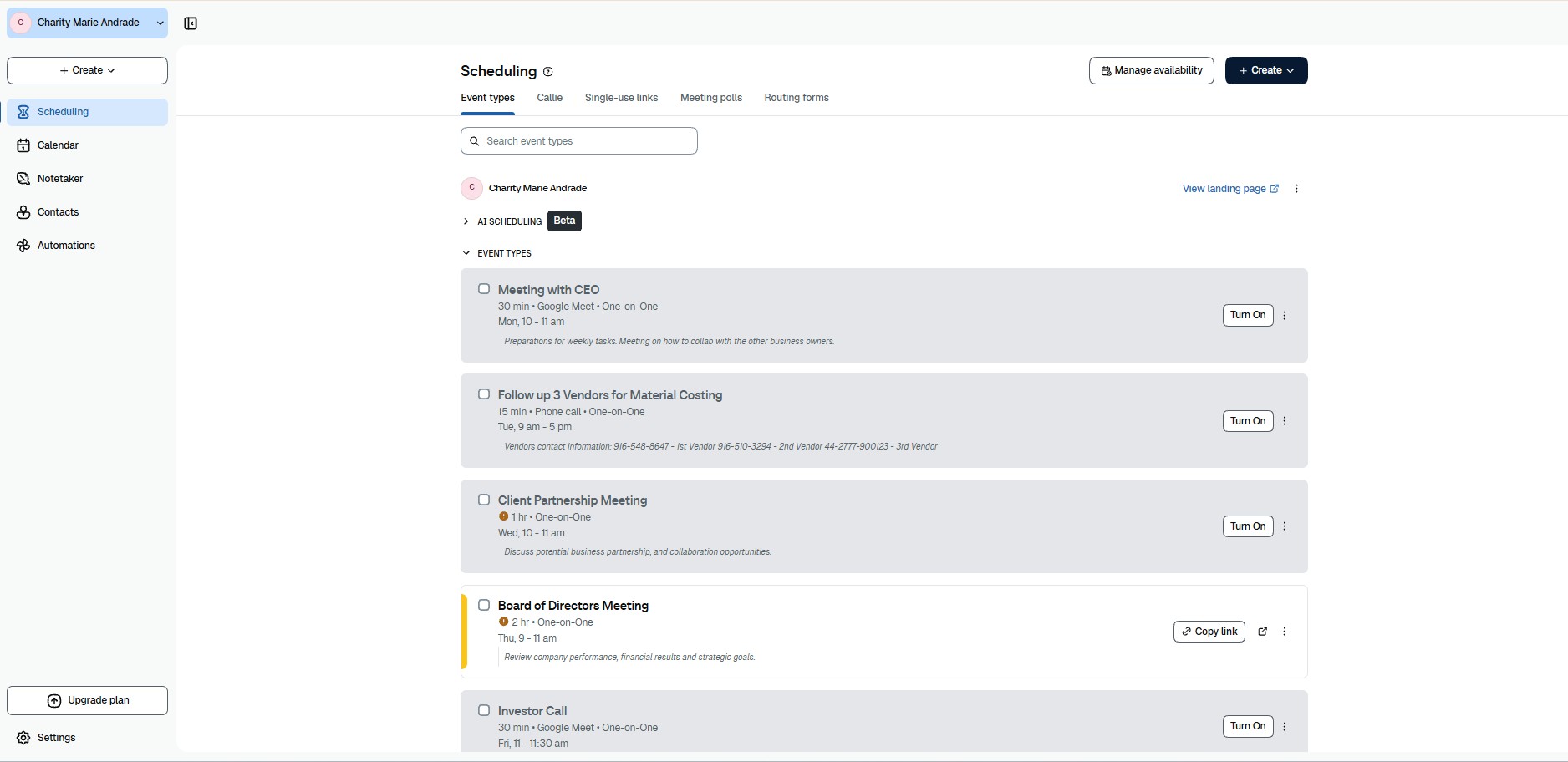Image resolution: width=1568 pixels, height=762 pixels.
Task: Open View landing page link
Action: pos(1230,189)
